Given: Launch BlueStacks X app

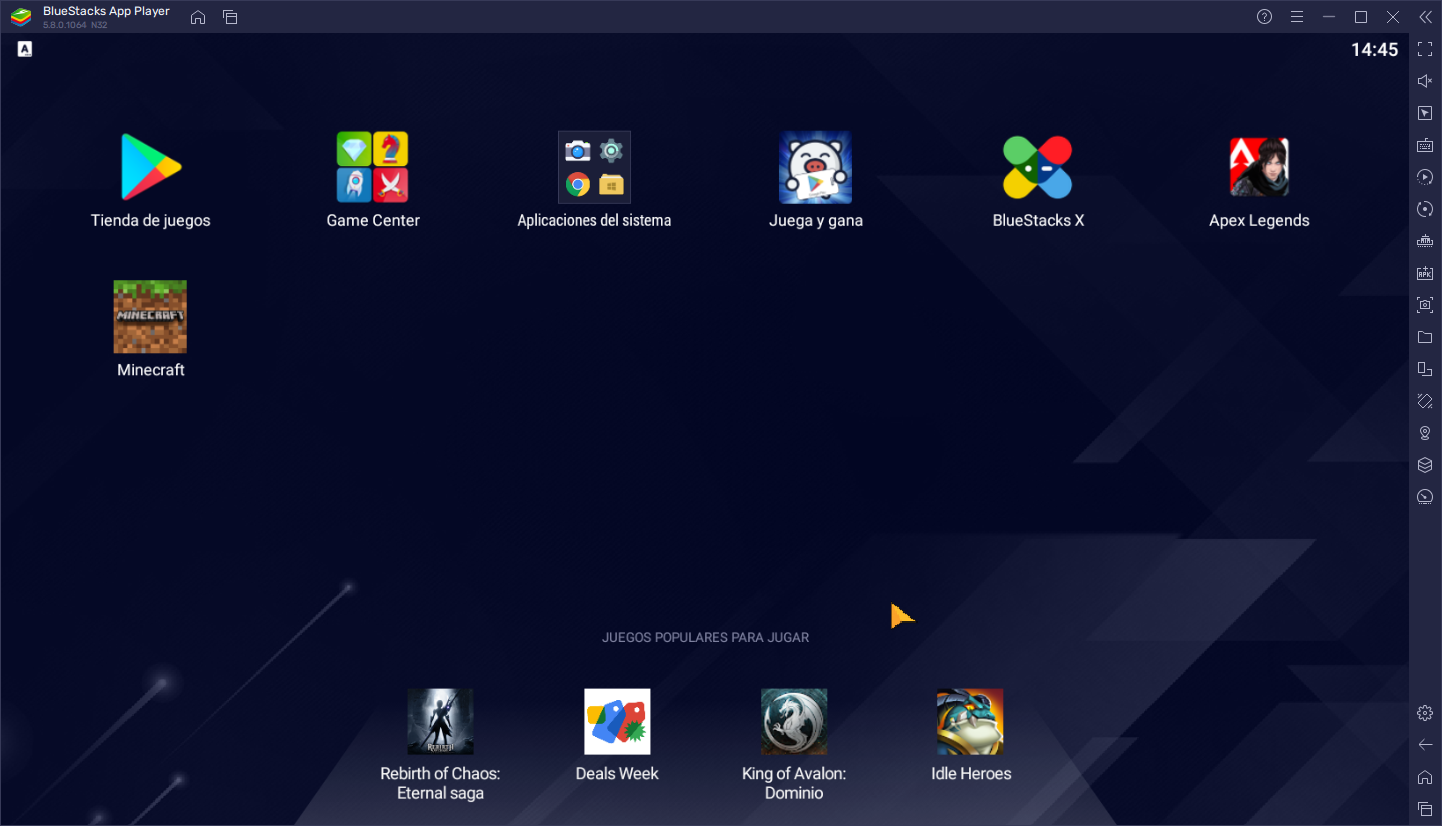Looking at the screenshot, I should (x=1038, y=168).
